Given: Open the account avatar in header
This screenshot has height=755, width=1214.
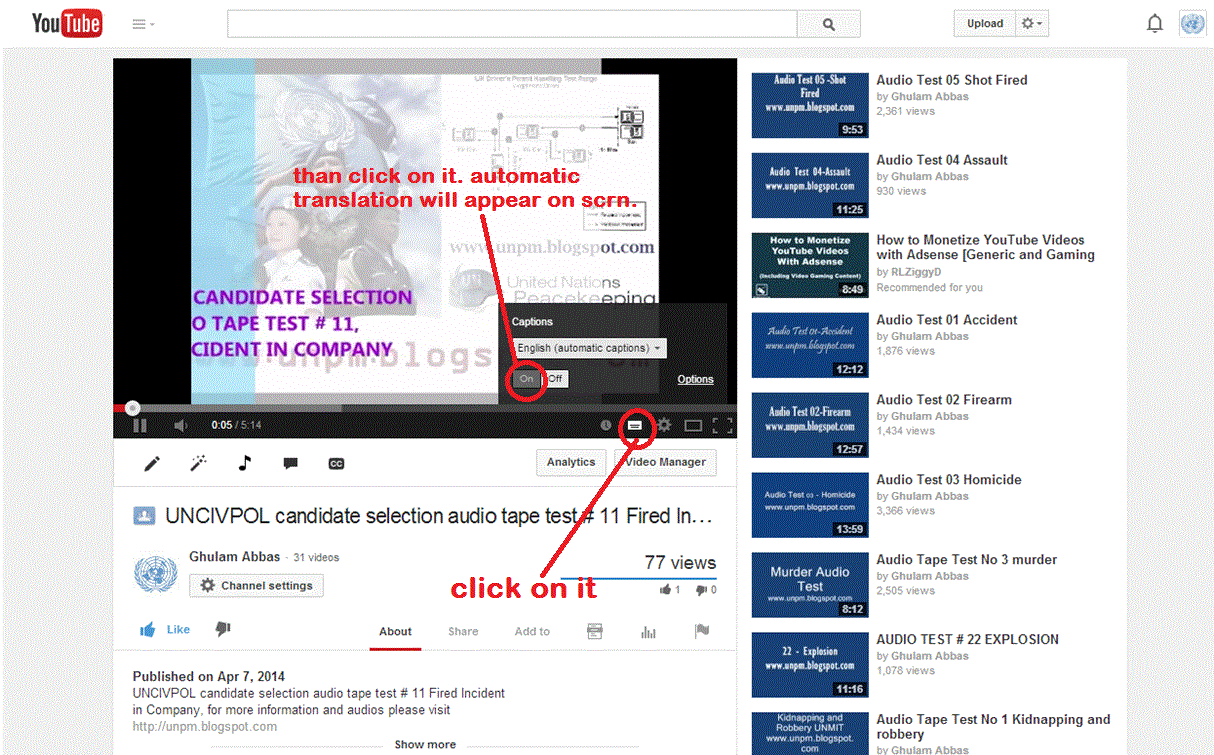Looking at the screenshot, I should (x=1192, y=24).
